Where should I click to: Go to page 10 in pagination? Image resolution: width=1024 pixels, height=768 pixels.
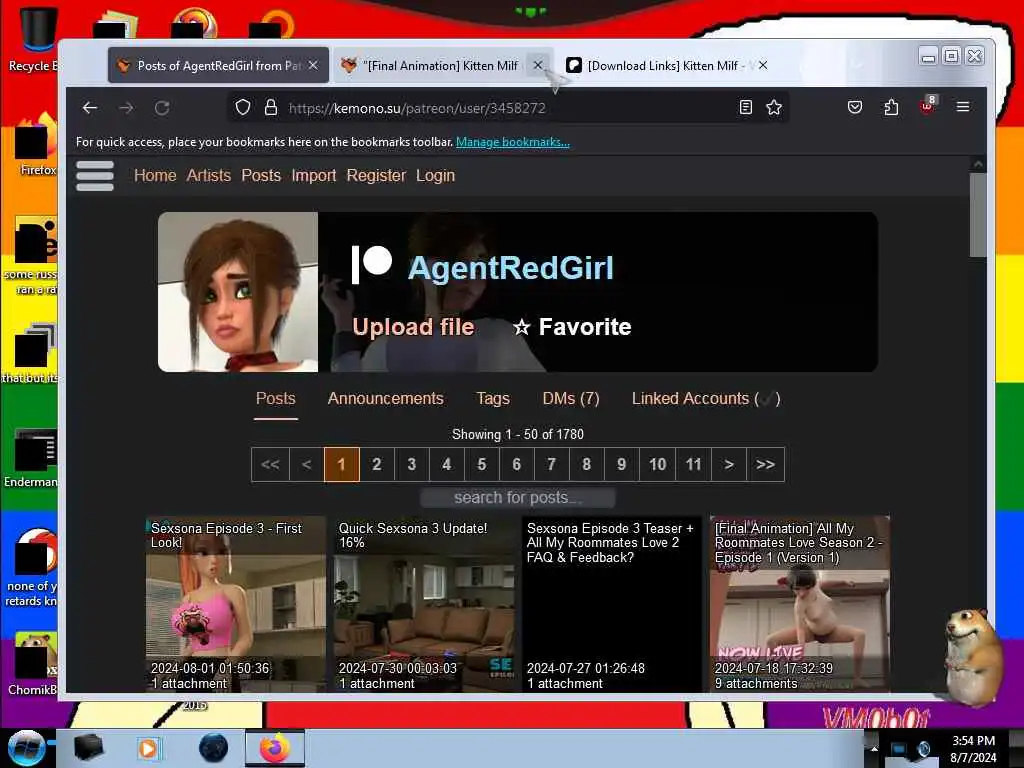[657, 464]
